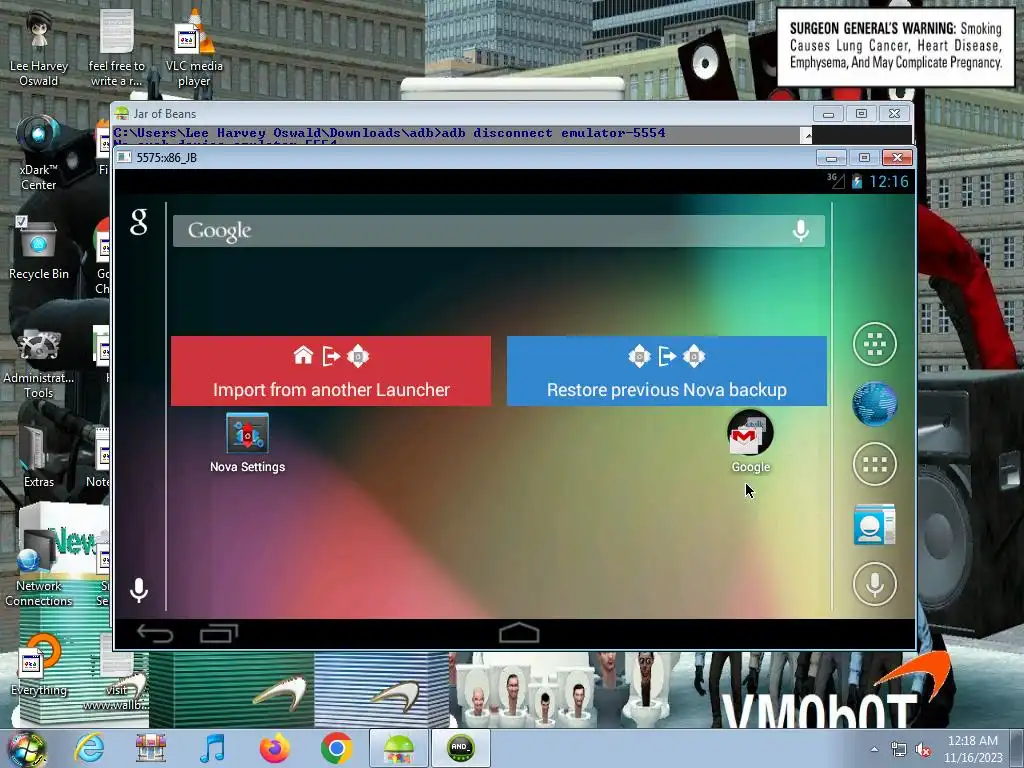This screenshot has width=1024, height=768.
Task: Show hidden icons arrow in system tray
Action: pos(874,749)
